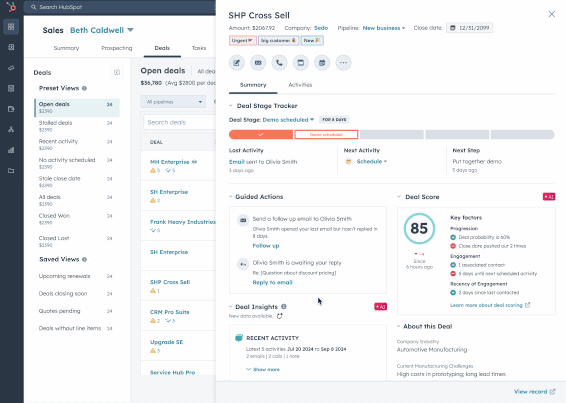Select the Closed Won preset view
This screenshot has height=403, width=566.
pyautogui.click(x=77, y=219)
